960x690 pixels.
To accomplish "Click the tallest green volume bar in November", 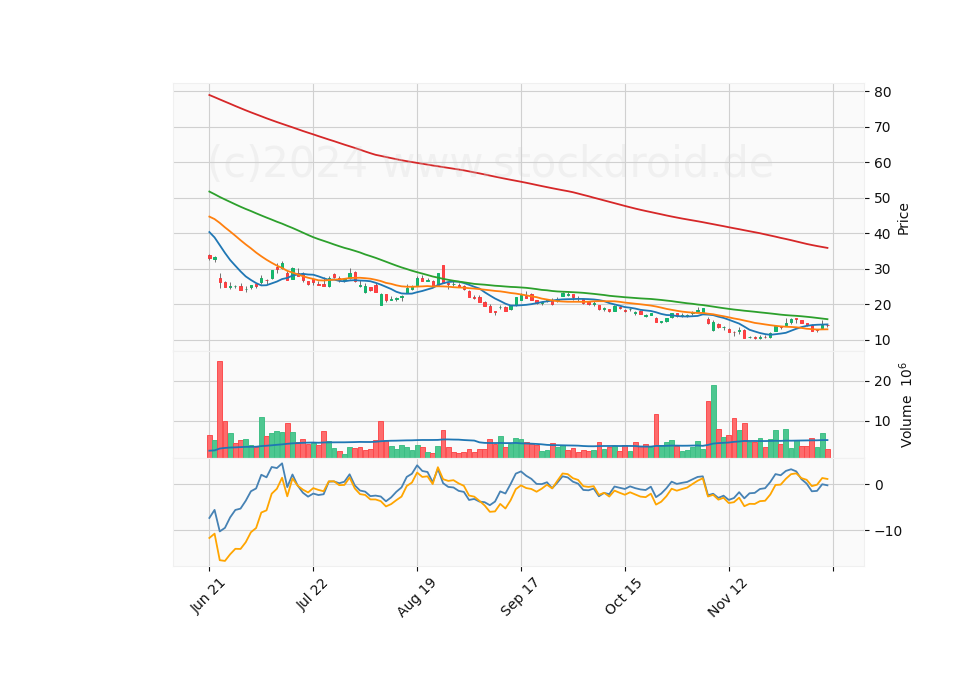I will 714,421.
